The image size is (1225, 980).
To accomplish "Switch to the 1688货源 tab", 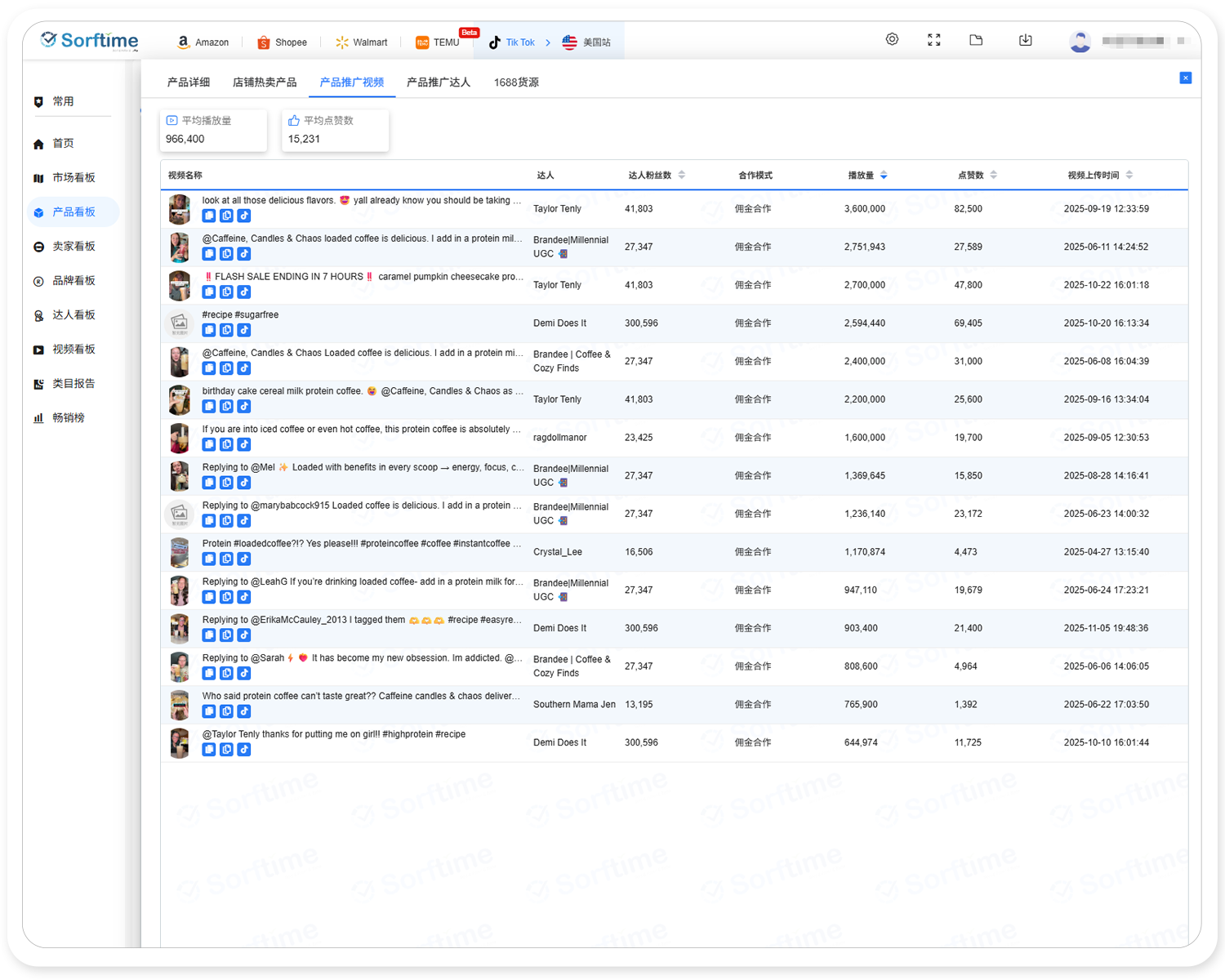I will tap(516, 82).
